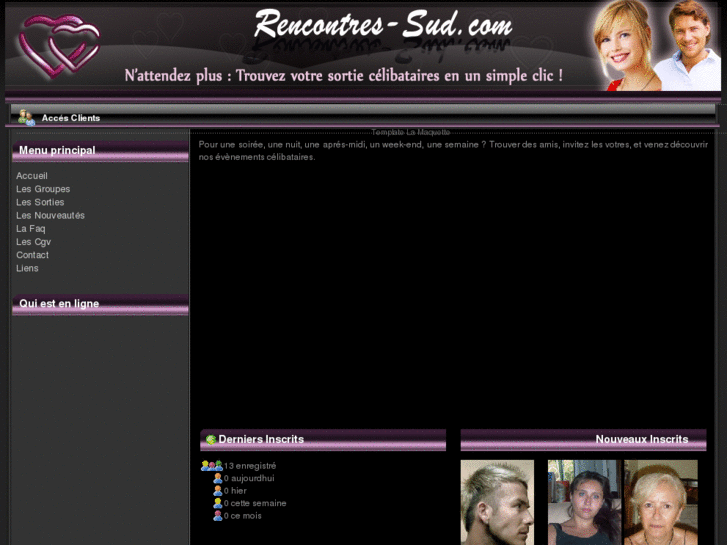Click the green Derniers Inscrits icon
This screenshot has height=545, width=727.
[211, 439]
